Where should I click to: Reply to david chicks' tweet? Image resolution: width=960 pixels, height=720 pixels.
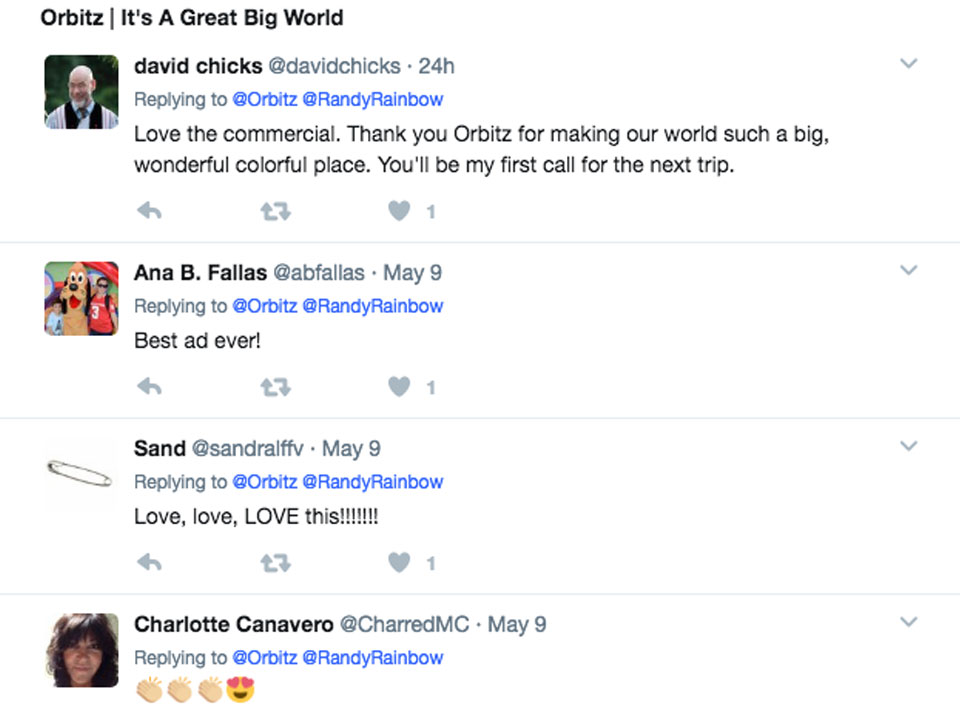(149, 211)
